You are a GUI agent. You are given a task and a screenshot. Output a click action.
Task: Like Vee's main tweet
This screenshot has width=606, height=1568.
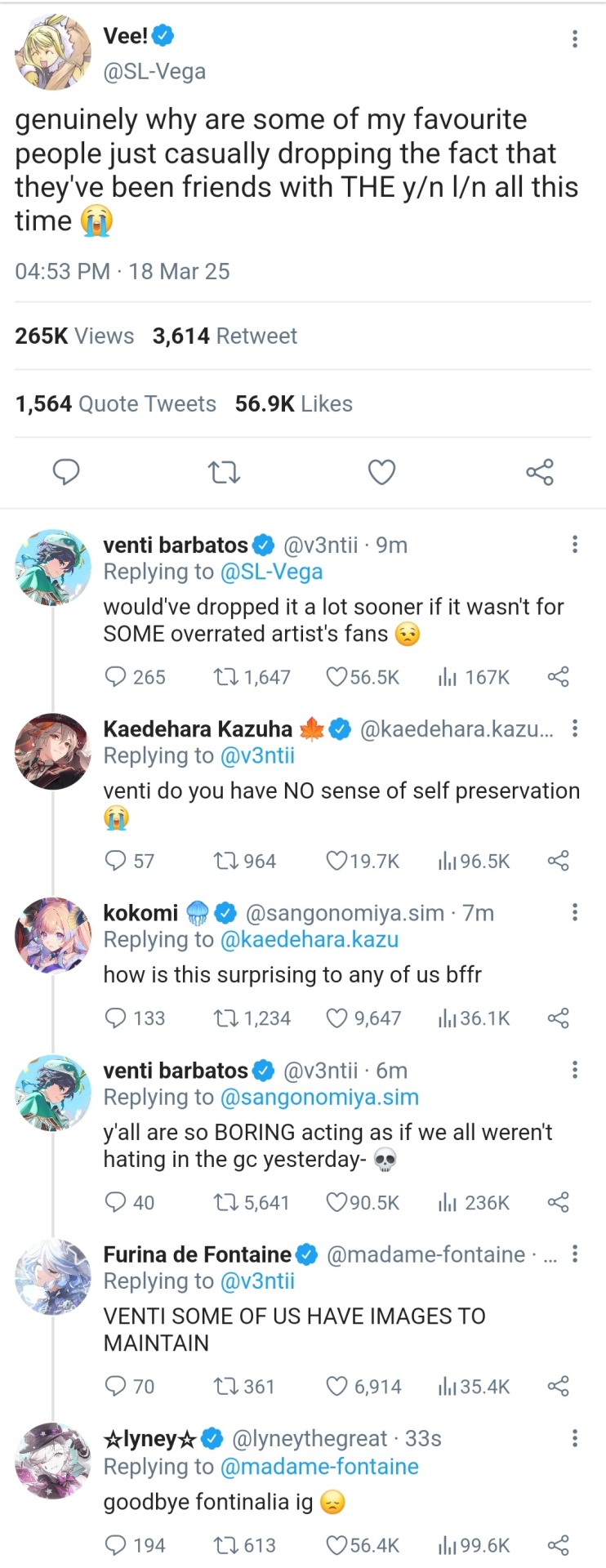pyautogui.click(x=381, y=472)
